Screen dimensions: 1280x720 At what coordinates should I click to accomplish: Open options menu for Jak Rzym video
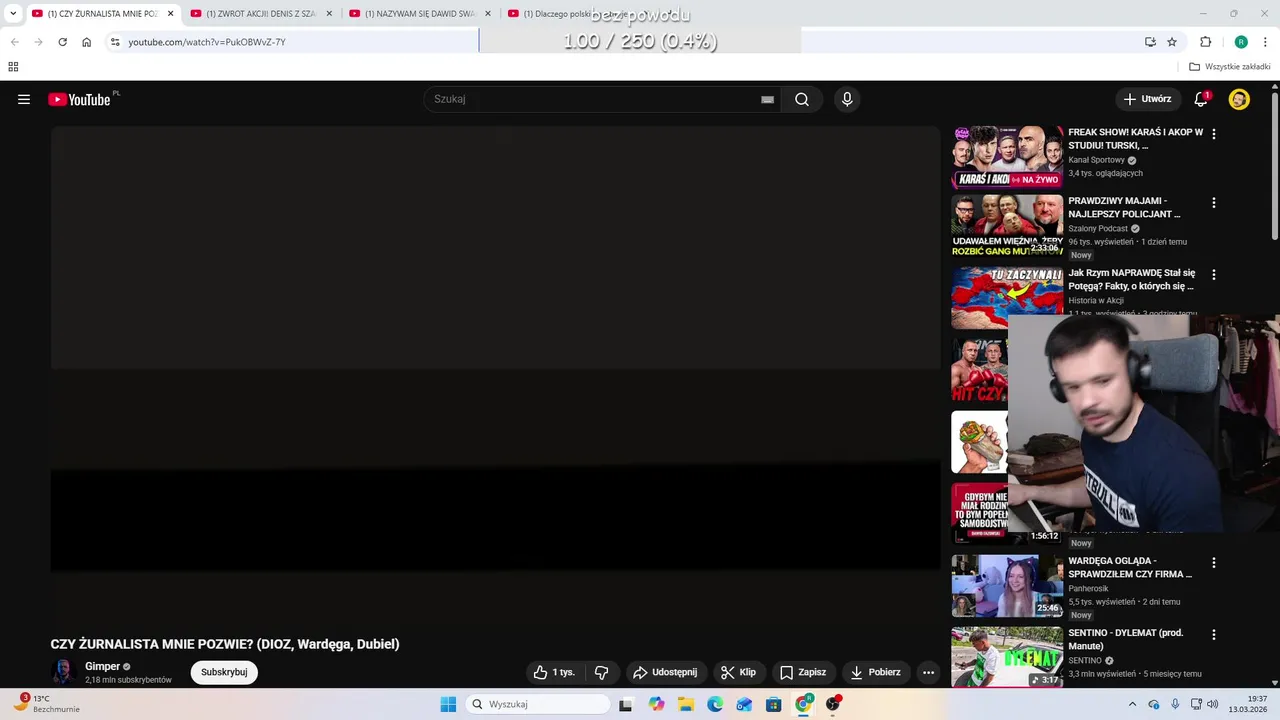point(1214,274)
